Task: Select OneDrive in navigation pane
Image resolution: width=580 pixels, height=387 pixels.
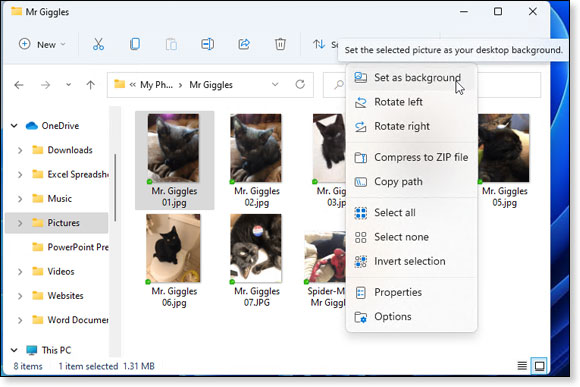Action: (52, 126)
